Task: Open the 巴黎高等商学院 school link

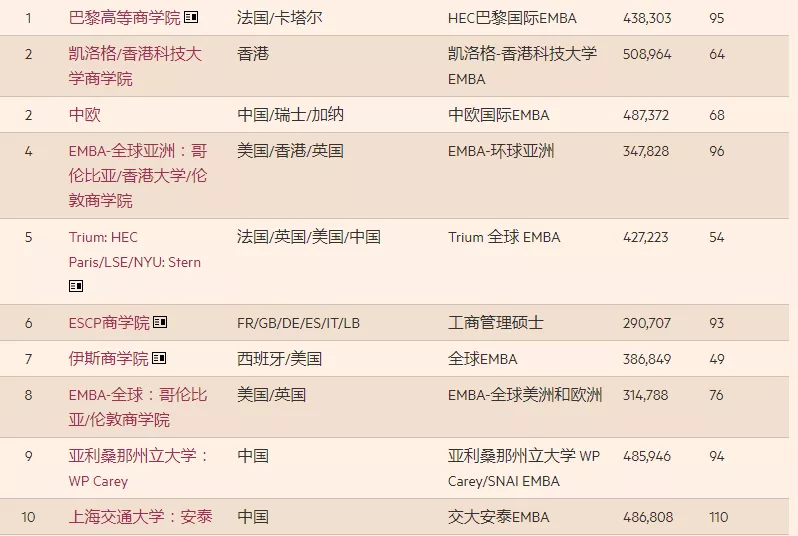Action: (x=124, y=18)
